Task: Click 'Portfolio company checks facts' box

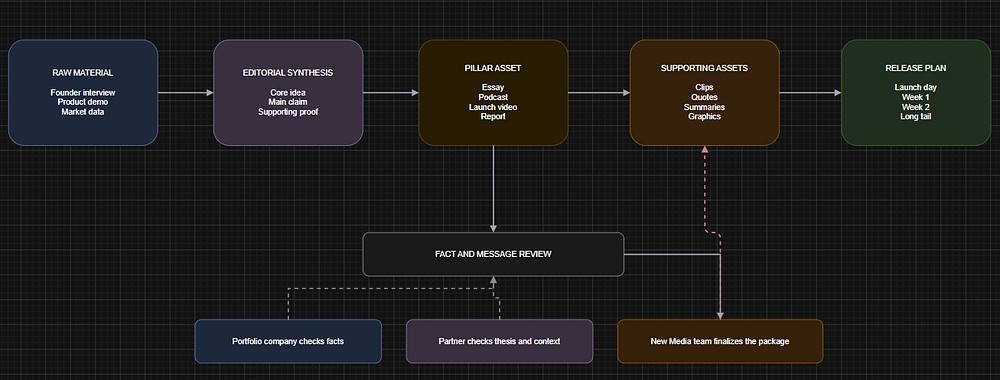Action: (288, 341)
